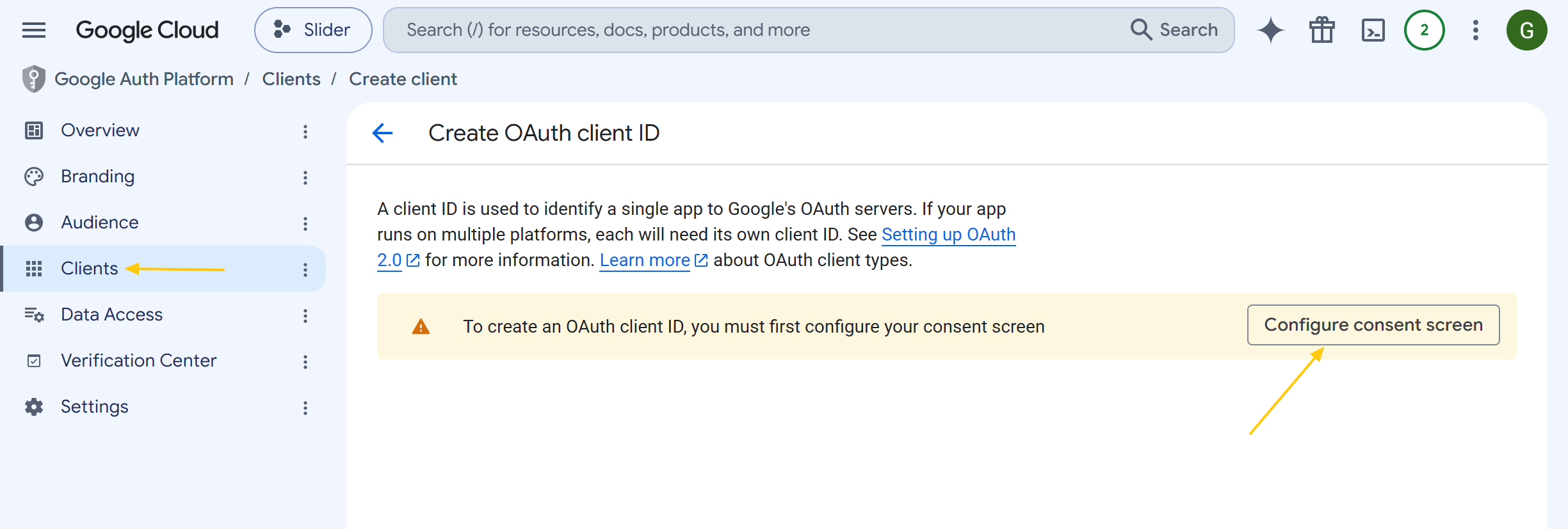Open the Branding sidebar item

click(x=163, y=177)
